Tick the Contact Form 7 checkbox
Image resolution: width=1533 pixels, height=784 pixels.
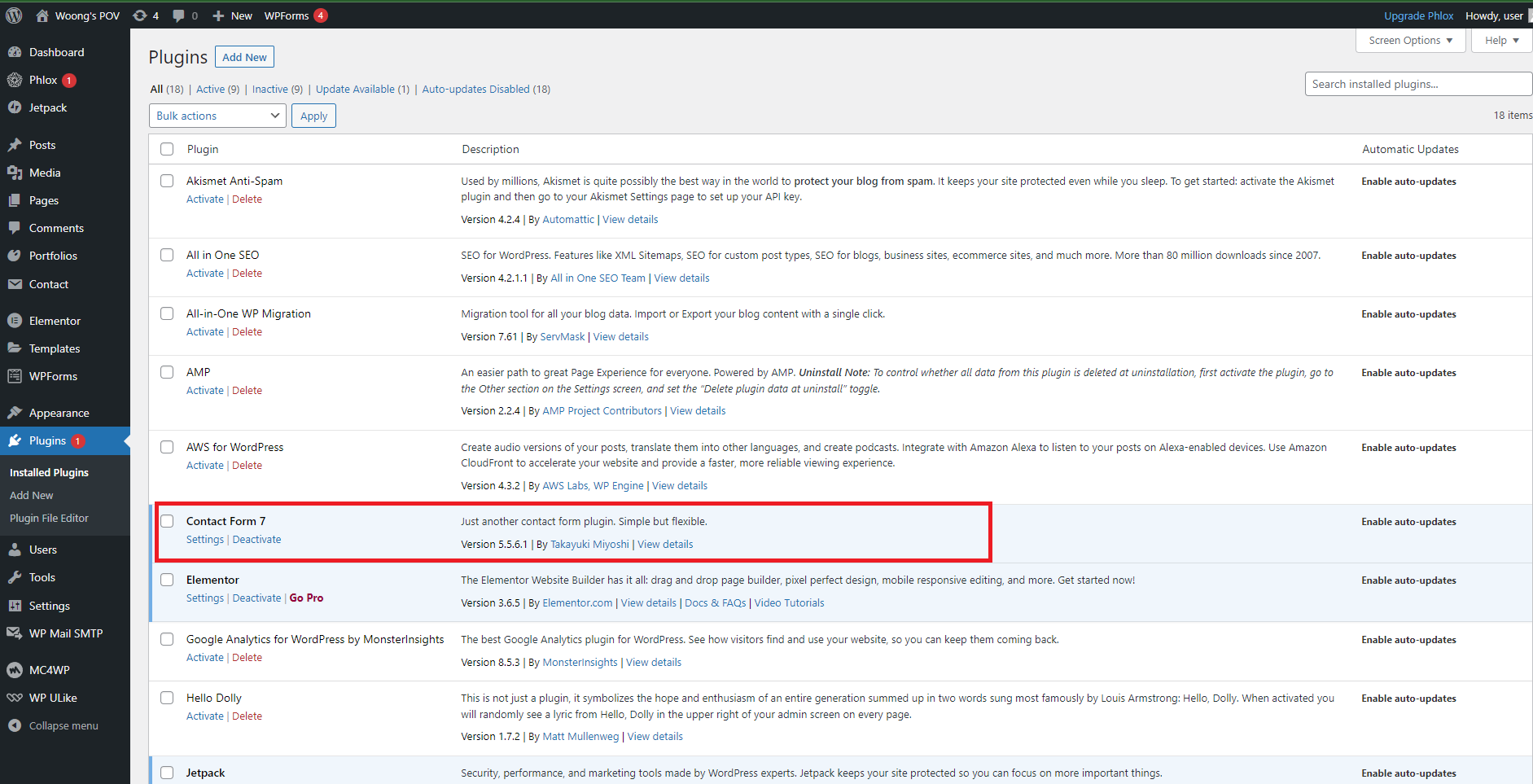click(167, 521)
